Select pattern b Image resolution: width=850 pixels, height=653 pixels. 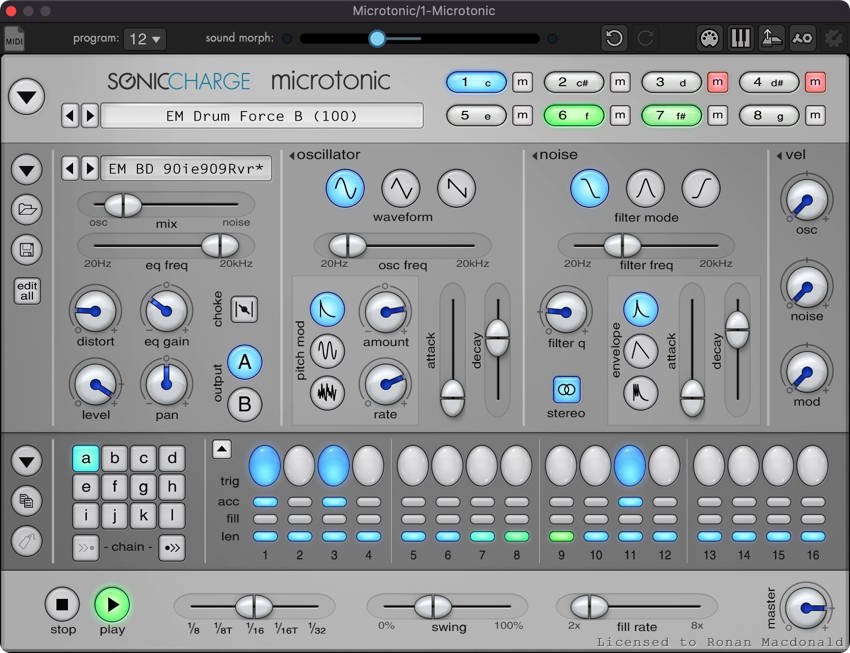tap(114, 458)
